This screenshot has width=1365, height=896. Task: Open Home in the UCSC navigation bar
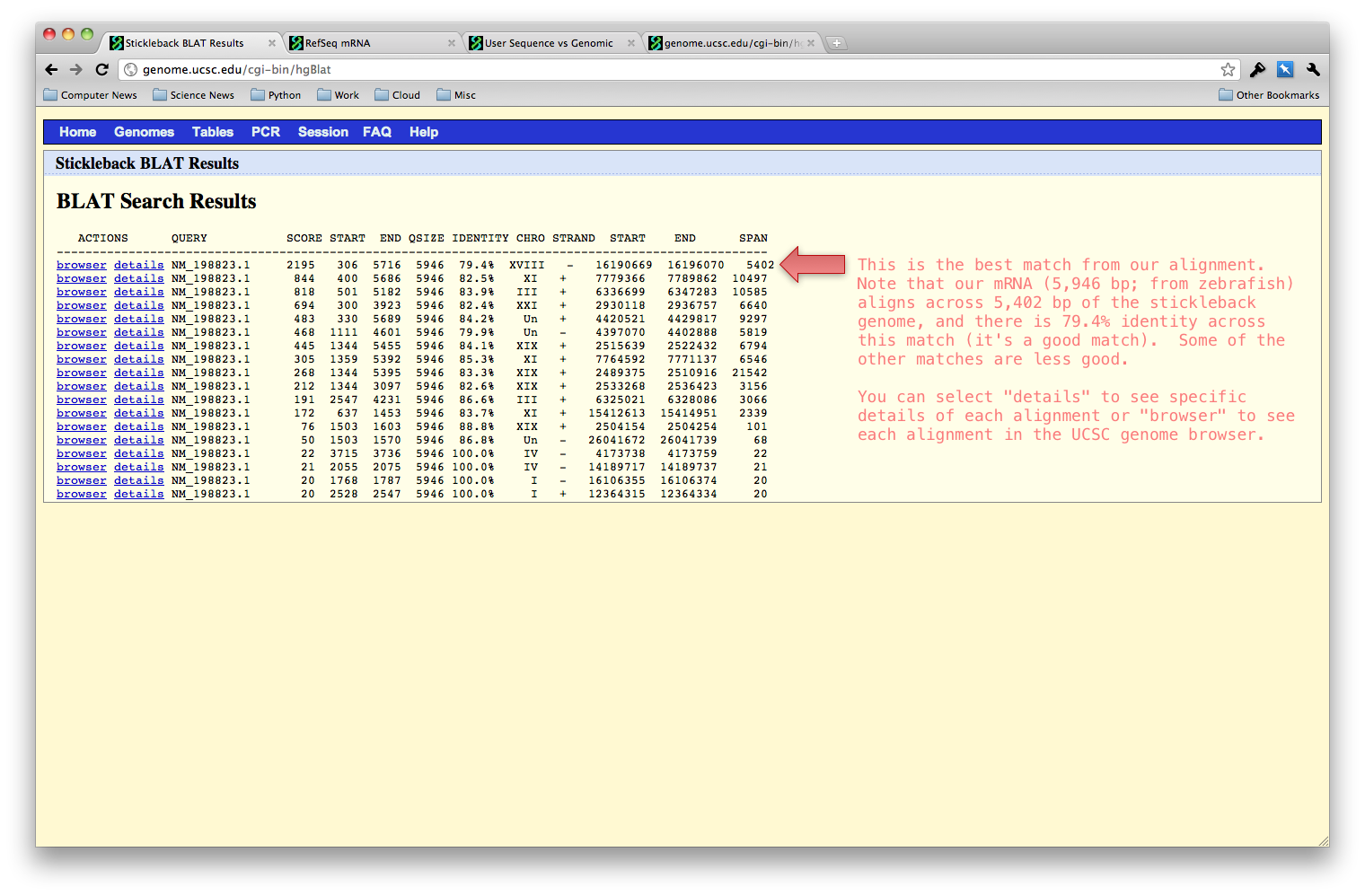[78, 132]
